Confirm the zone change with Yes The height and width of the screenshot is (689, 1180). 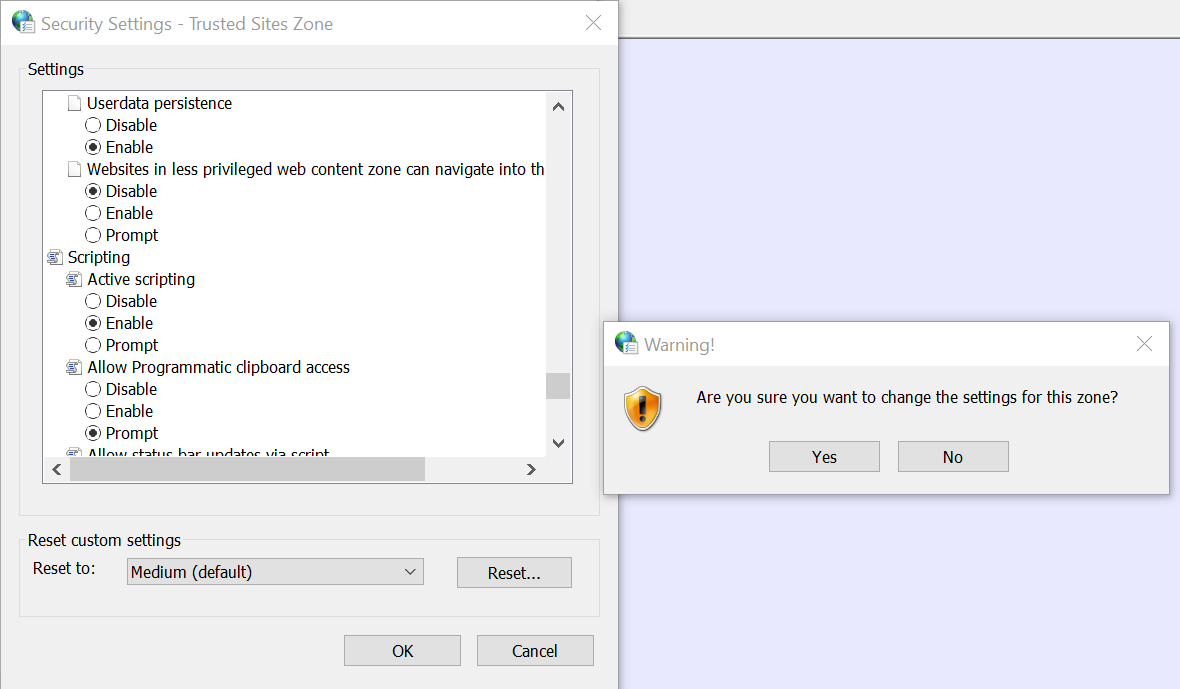coord(824,457)
